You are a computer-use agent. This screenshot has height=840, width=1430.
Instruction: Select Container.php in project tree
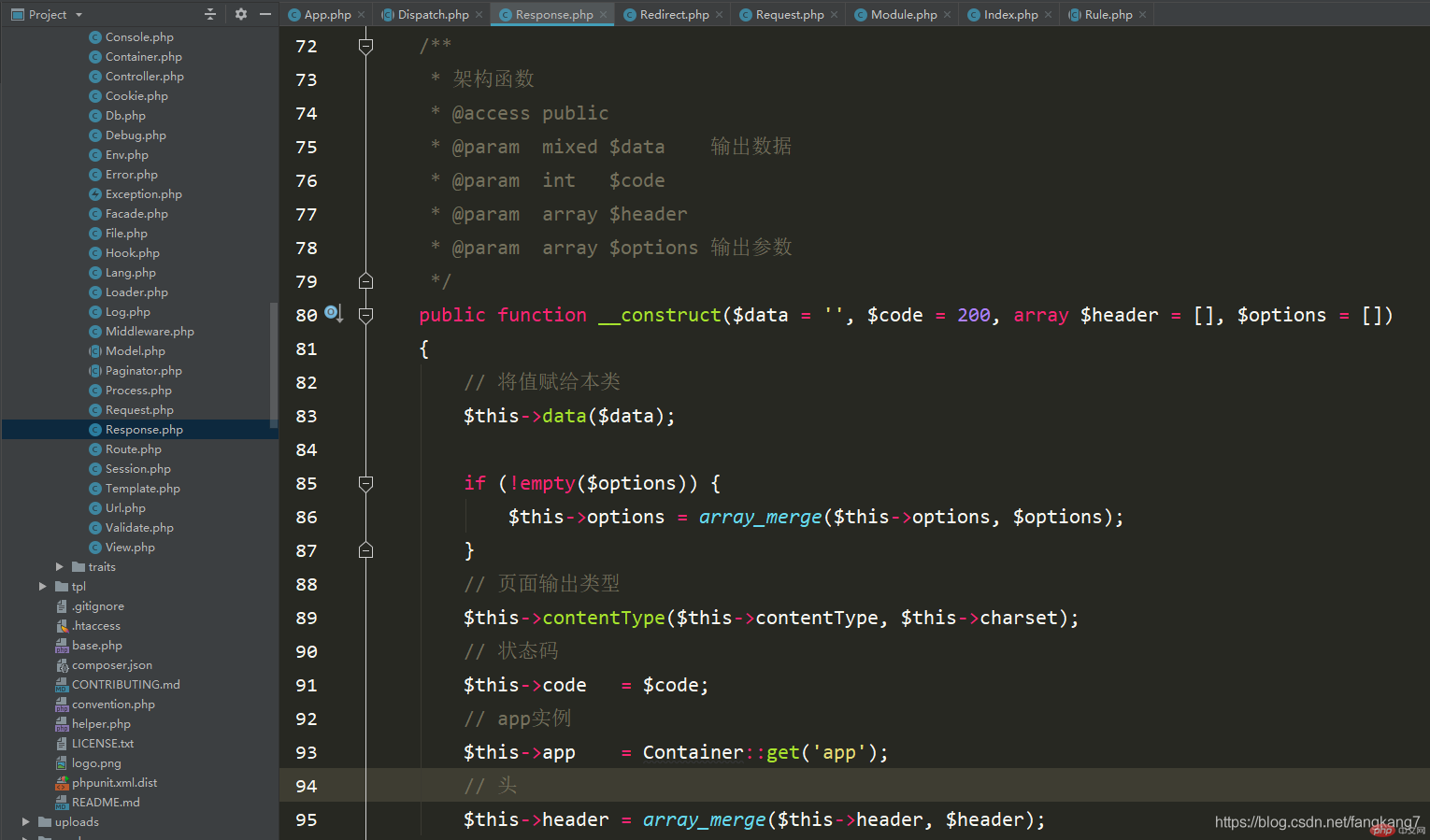click(143, 57)
